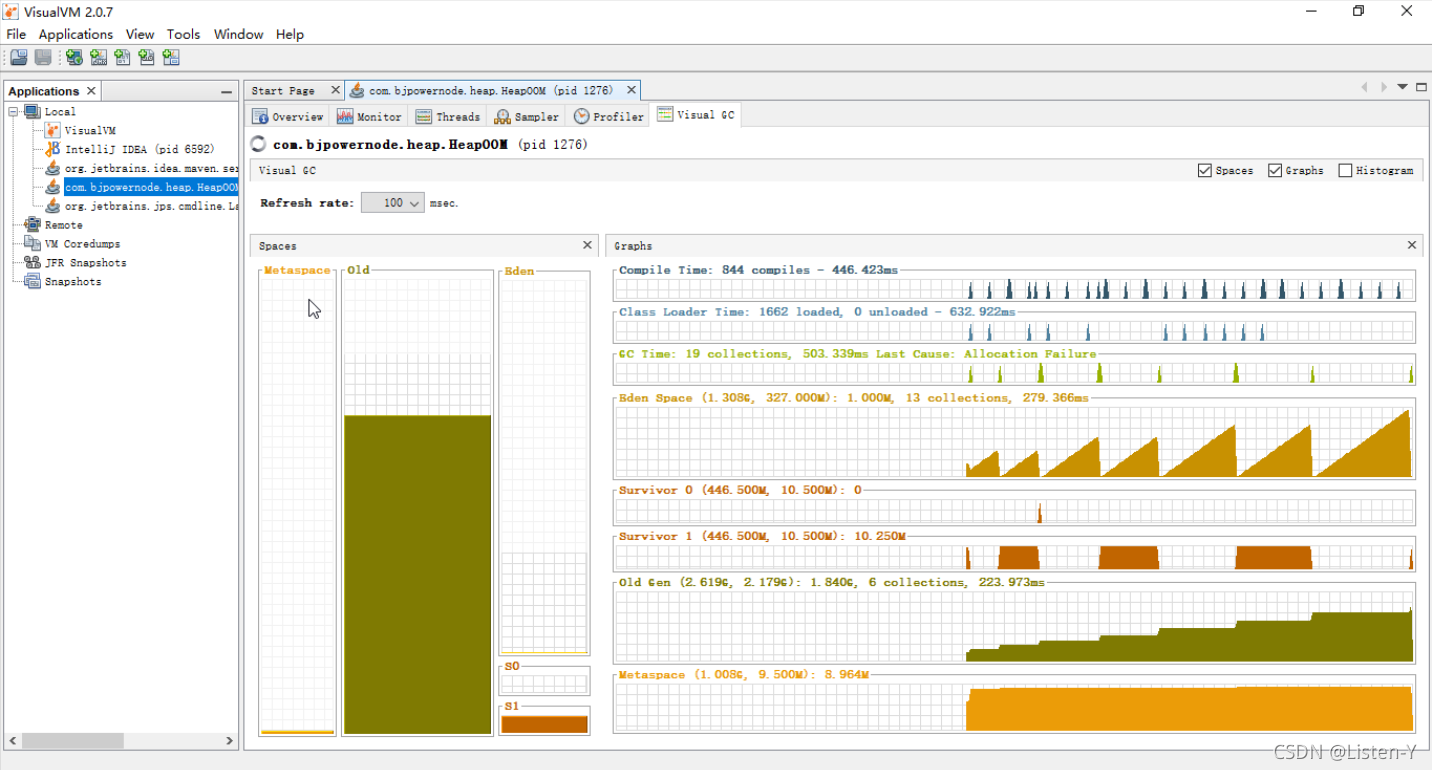Select IntelliJ IDEA (pid 6592) in tree

tap(139, 150)
